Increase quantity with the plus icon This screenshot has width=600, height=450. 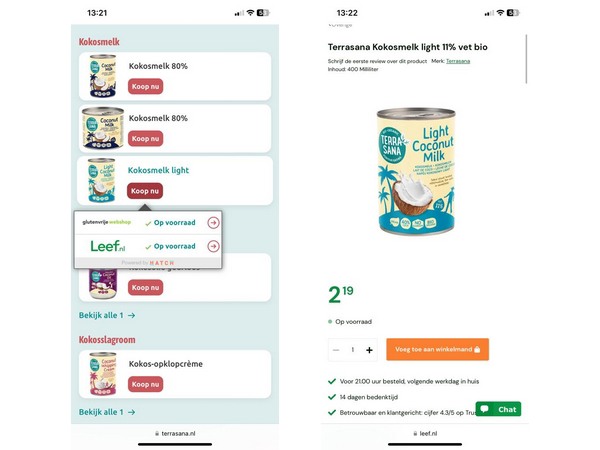tap(369, 350)
